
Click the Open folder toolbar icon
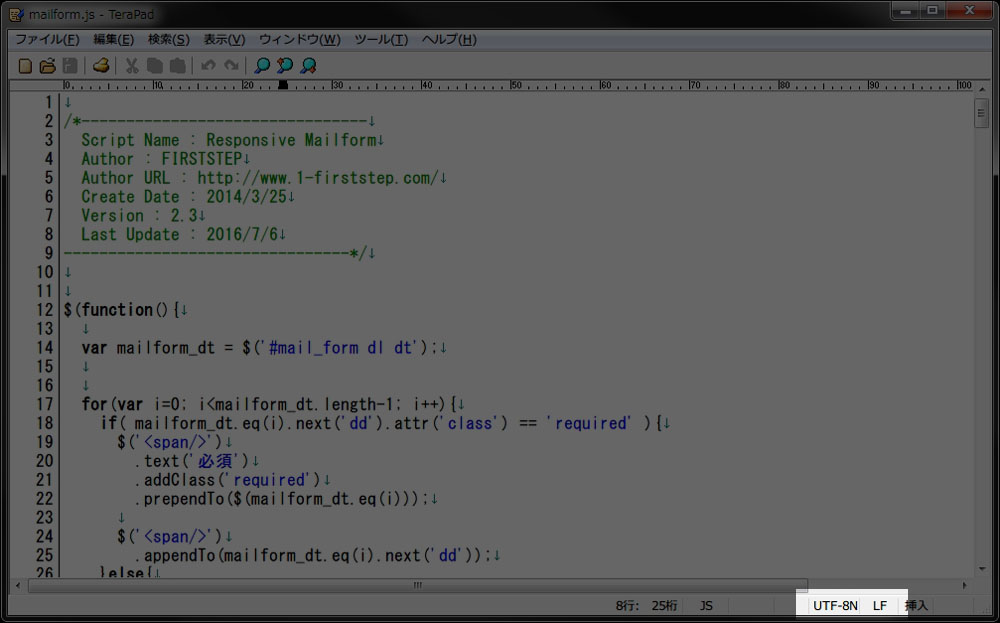(47, 66)
